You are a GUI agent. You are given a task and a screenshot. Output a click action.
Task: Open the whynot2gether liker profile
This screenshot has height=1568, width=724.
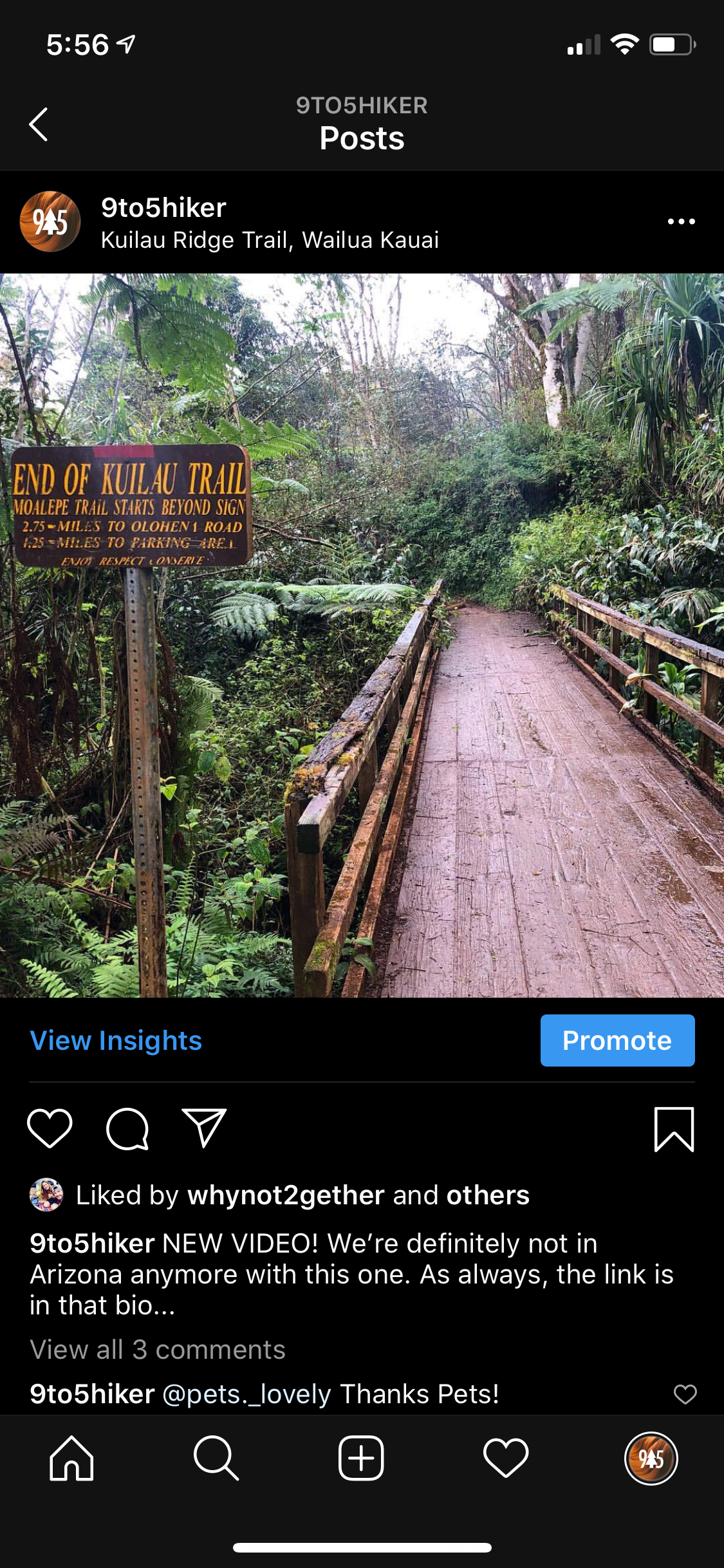point(286,1195)
